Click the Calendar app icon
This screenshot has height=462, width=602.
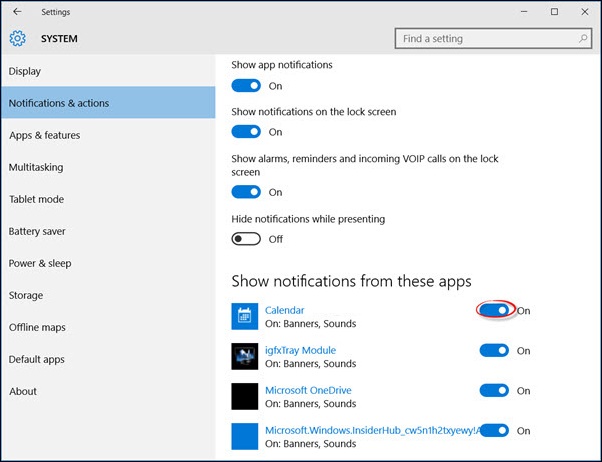[245, 316]
